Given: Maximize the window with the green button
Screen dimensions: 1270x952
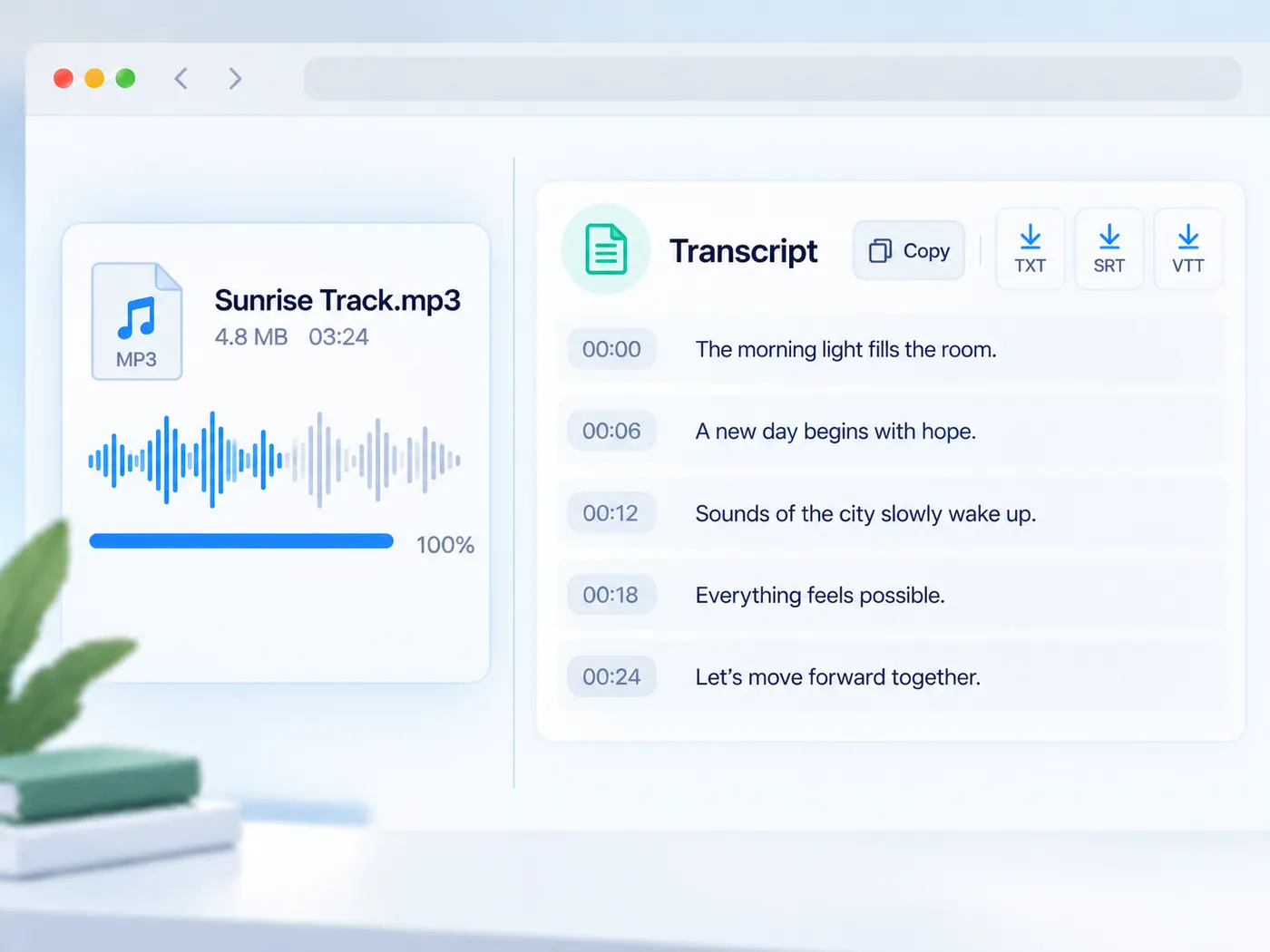Looking at the screenshot, I should [126, 79].
